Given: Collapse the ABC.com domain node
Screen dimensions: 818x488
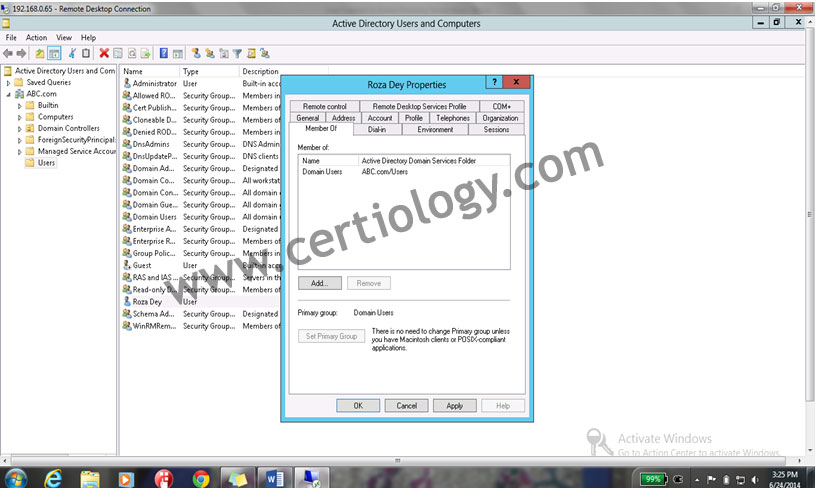Looking at the screenshot, I should pyautogui.click(x=8, y=94).
